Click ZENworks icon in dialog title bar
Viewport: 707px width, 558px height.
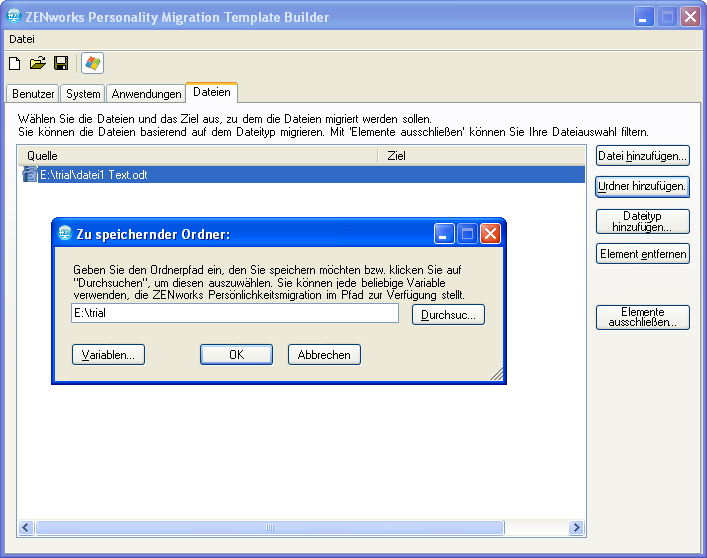65,233
